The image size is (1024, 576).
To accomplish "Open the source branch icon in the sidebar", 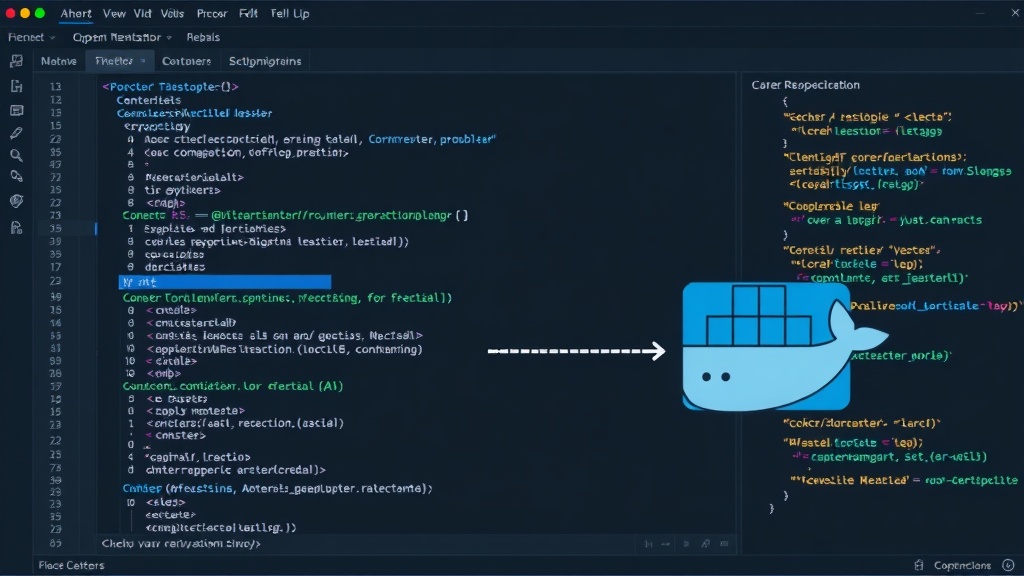I will coord(16,86).
